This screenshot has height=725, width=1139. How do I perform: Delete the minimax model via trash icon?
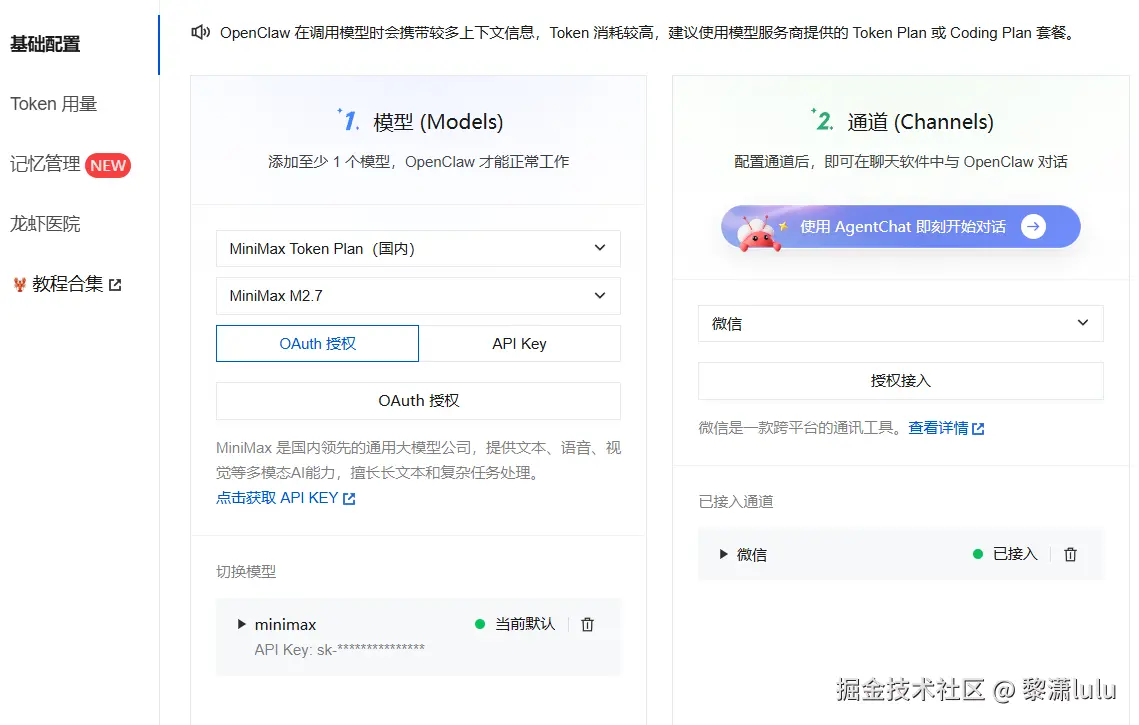pos(587,623)
